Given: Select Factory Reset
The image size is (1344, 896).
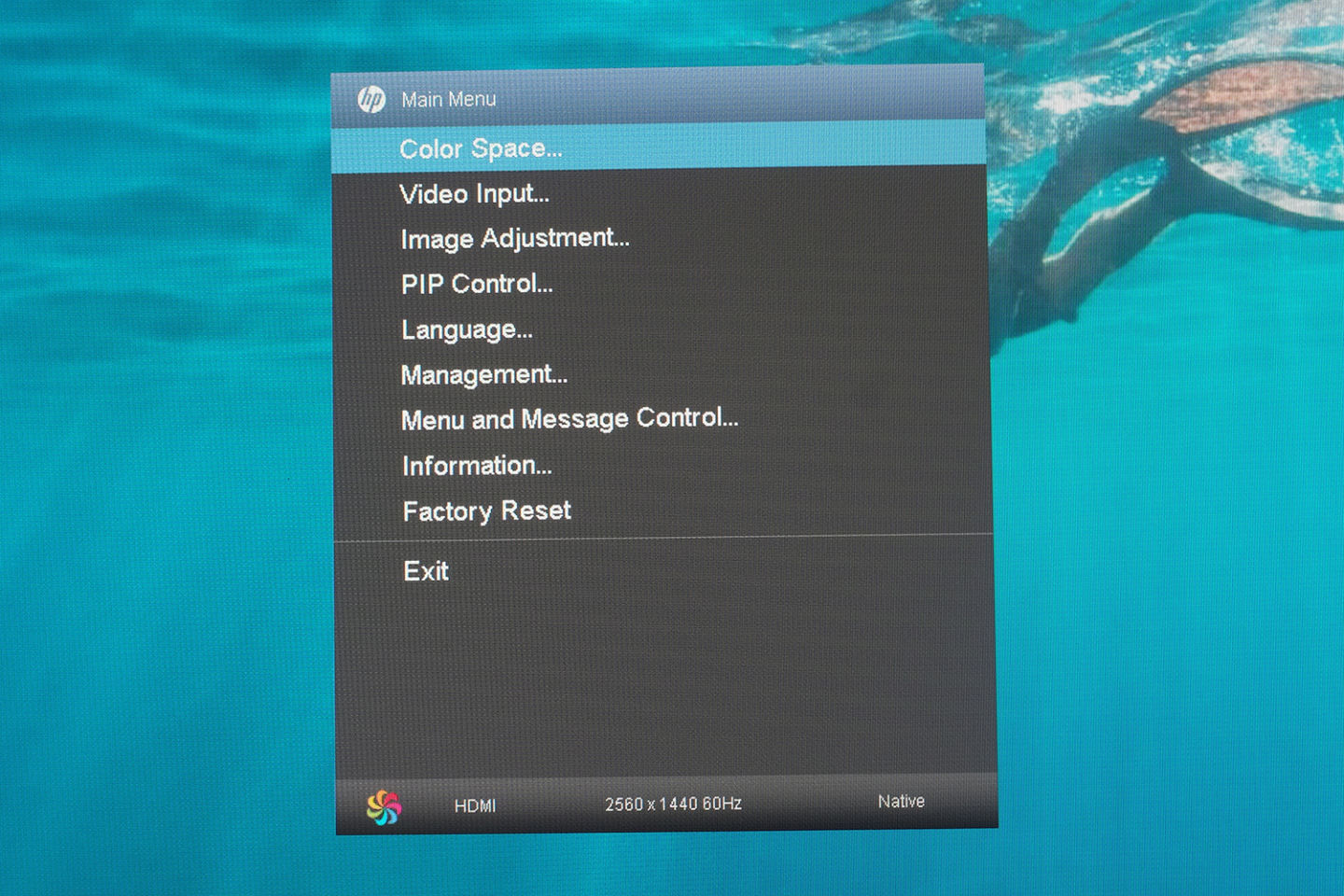Looking at the screenshot, I should [x=484, y=511].
